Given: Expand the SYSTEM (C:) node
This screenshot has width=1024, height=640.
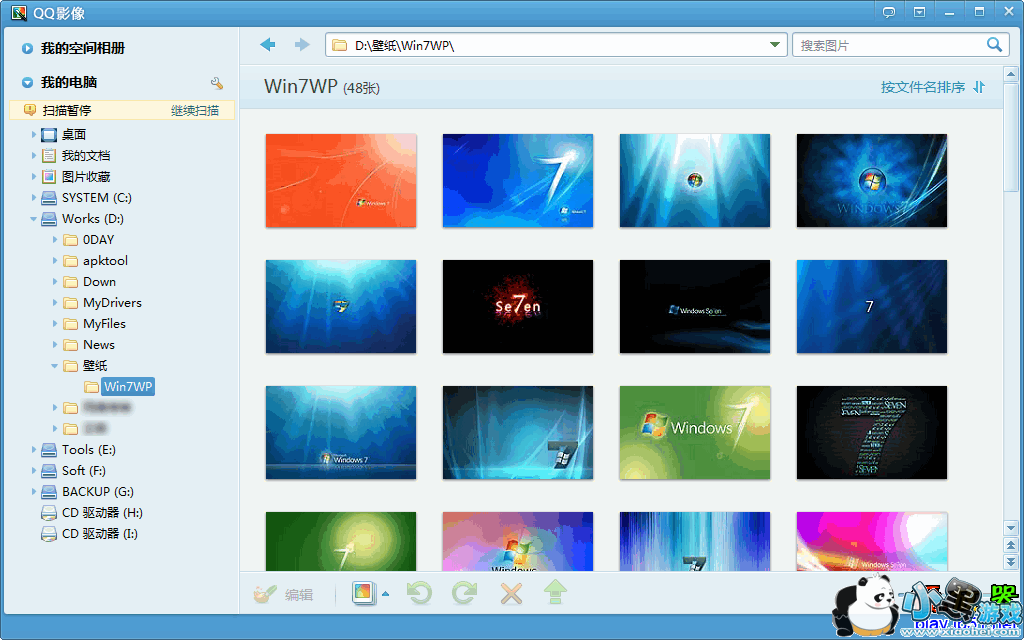Looking at the screenshot, I should pos(34,197).
